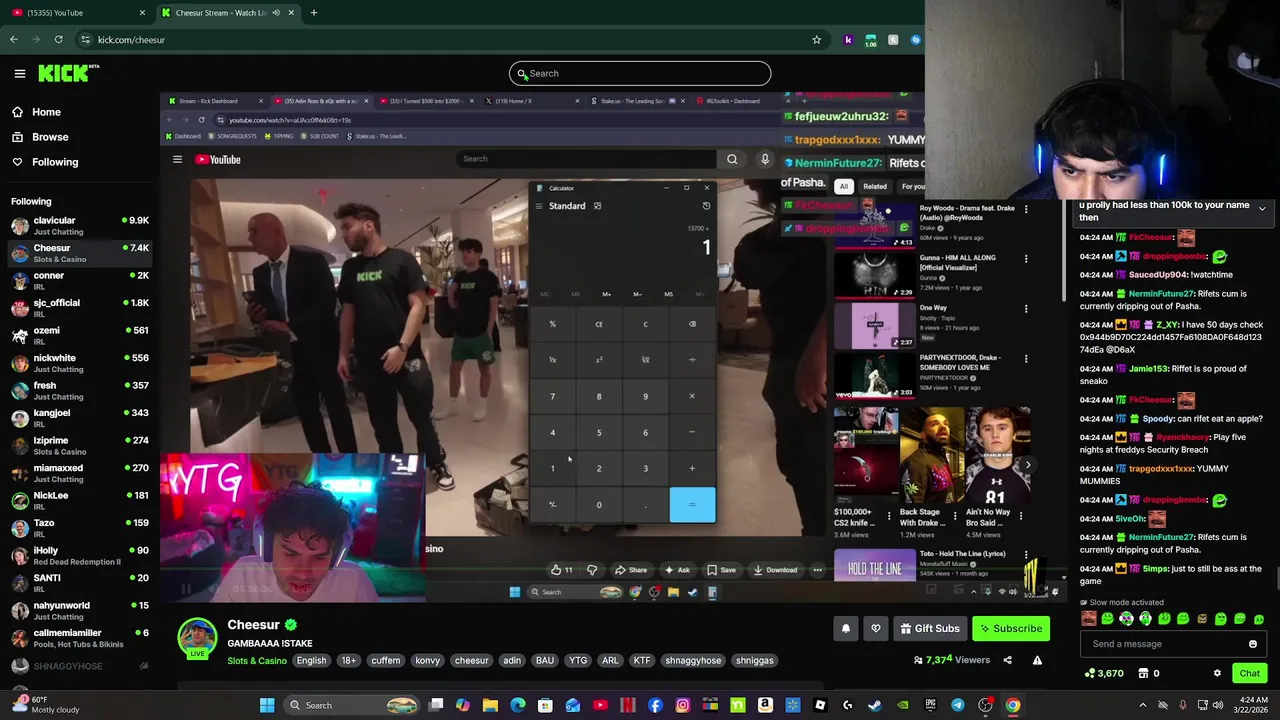Open kangjoel channel in Following list
The height and width of the screenshot is (720, 1280).
pyautogui.click(x=80, y=418)
